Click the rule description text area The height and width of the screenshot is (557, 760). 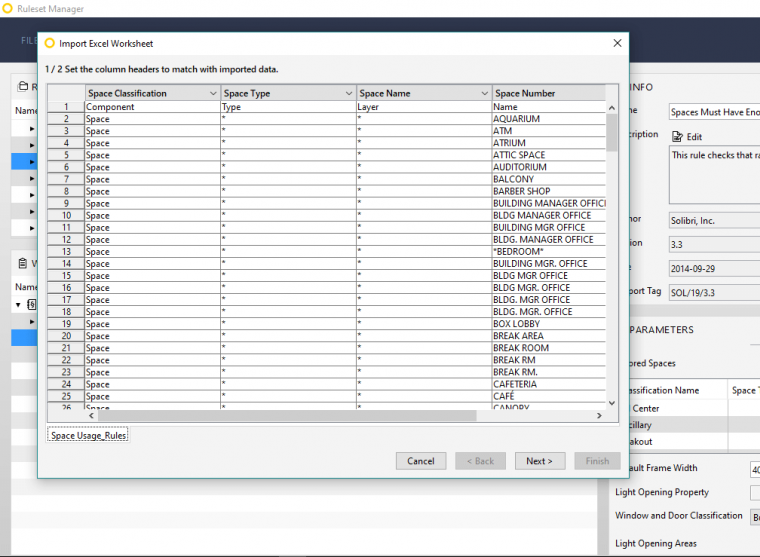(714, 175)
